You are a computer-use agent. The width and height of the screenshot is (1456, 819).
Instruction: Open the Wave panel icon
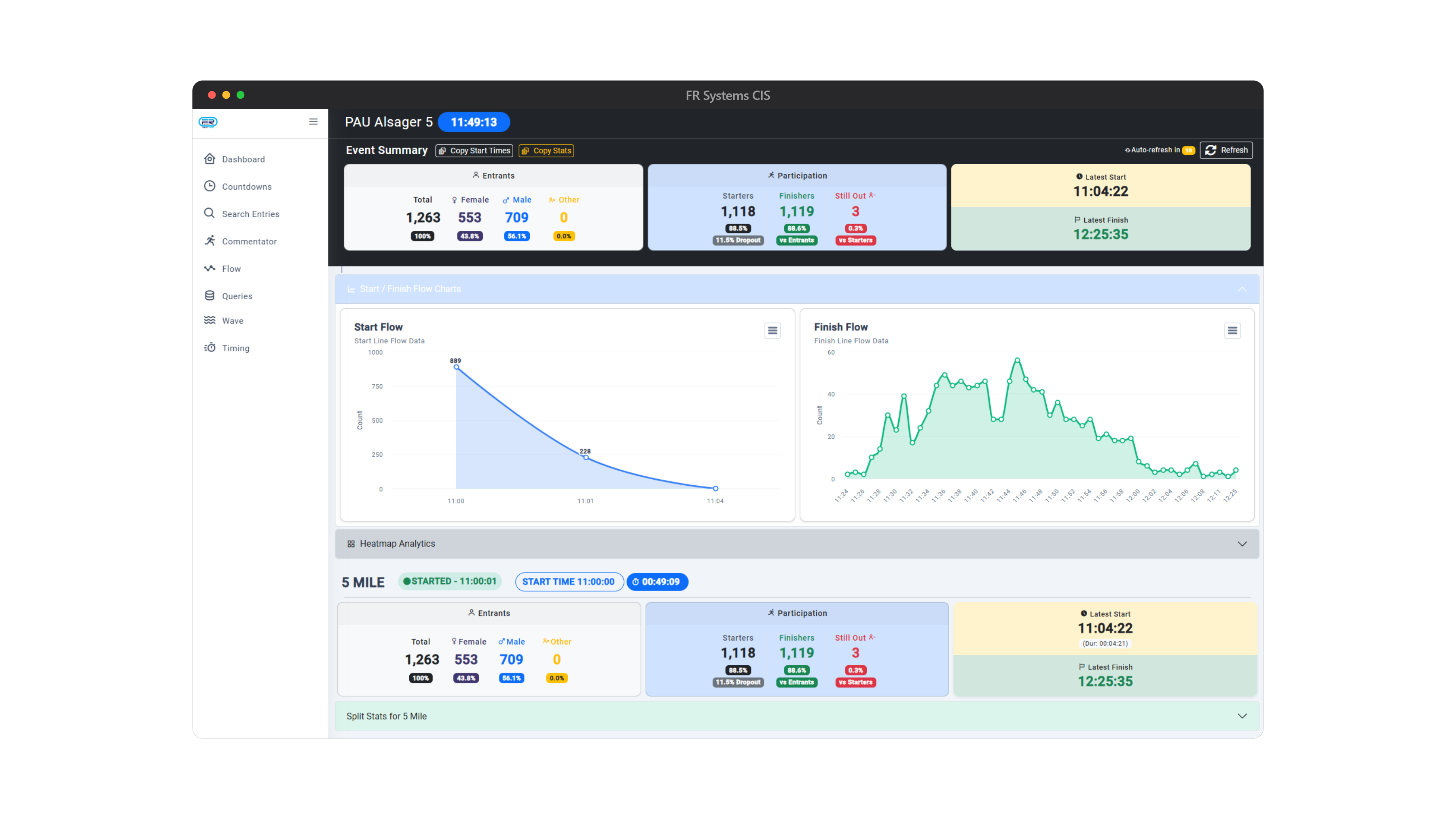(209, 320)
